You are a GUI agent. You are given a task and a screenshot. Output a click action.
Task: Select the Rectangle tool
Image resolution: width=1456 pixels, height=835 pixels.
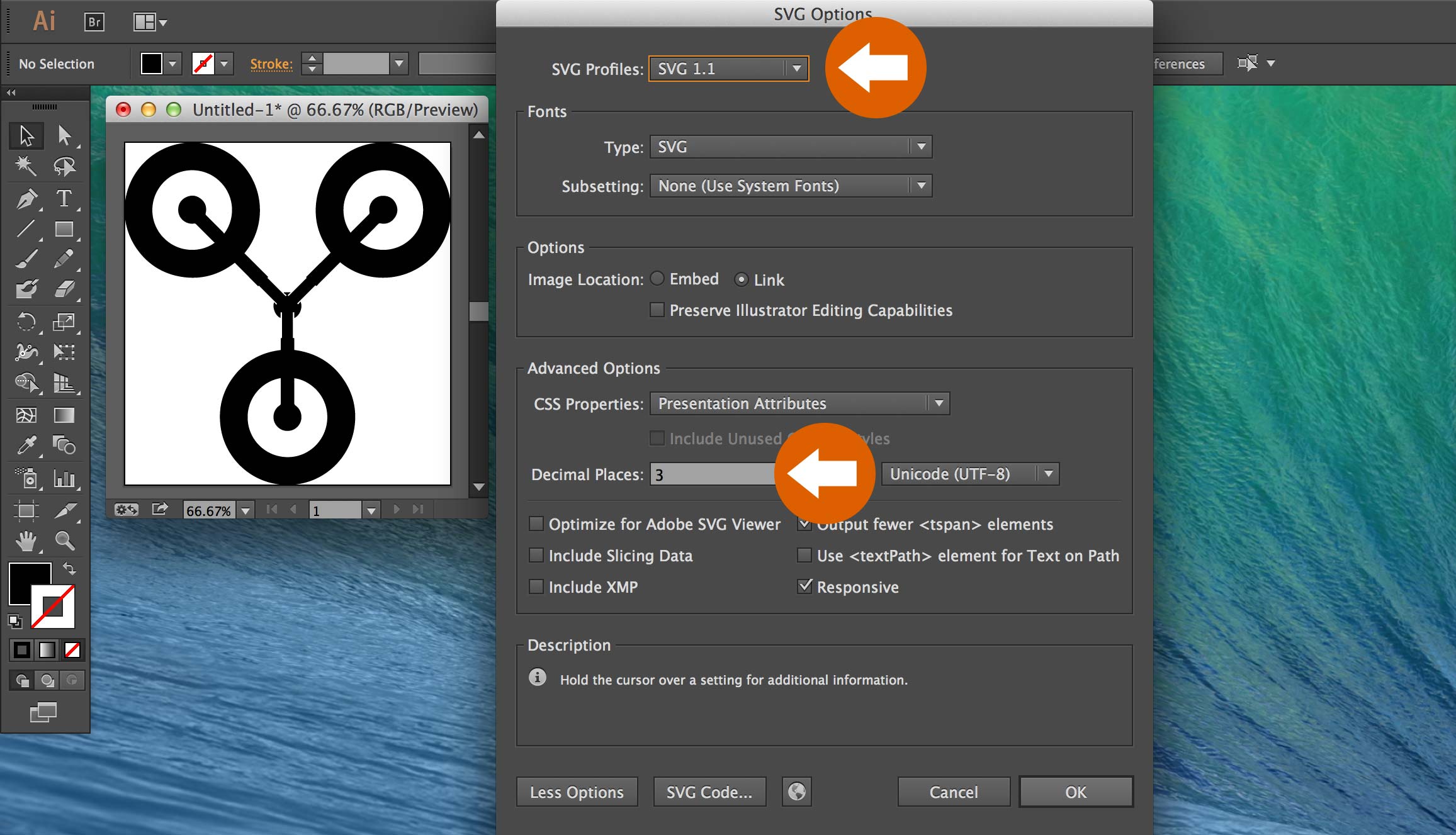click(64, 229)
